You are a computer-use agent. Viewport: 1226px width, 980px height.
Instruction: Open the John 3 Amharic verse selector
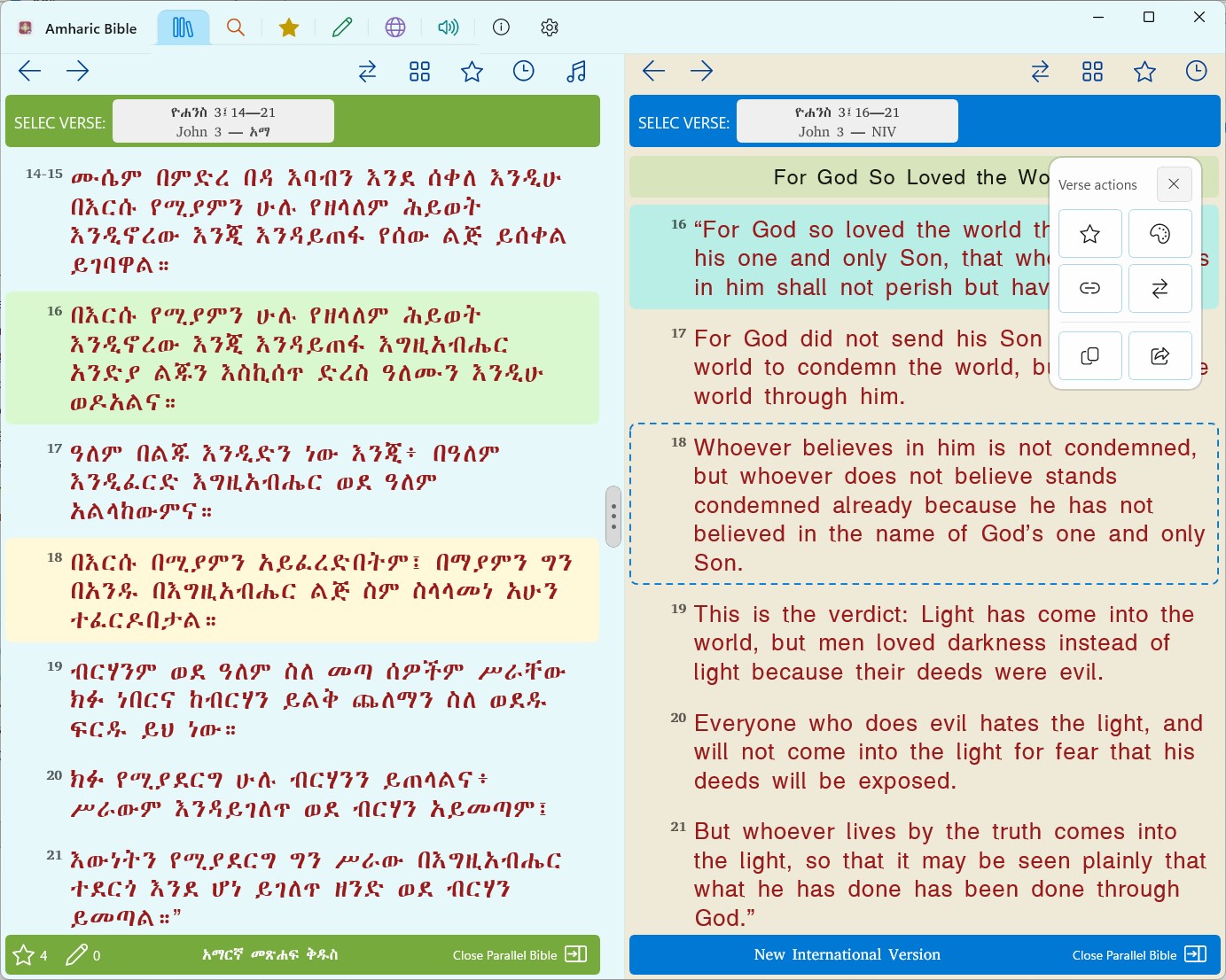pos(223,121)
